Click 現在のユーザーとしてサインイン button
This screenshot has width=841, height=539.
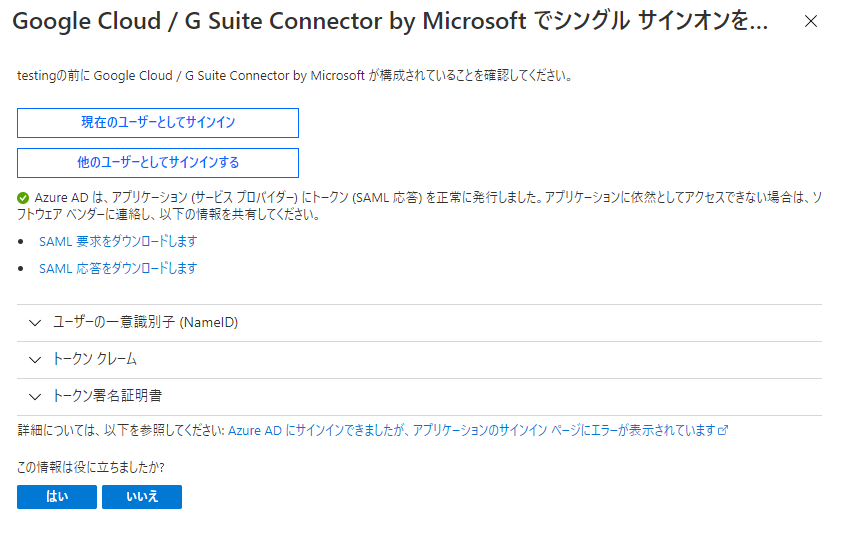click(158, 123)
